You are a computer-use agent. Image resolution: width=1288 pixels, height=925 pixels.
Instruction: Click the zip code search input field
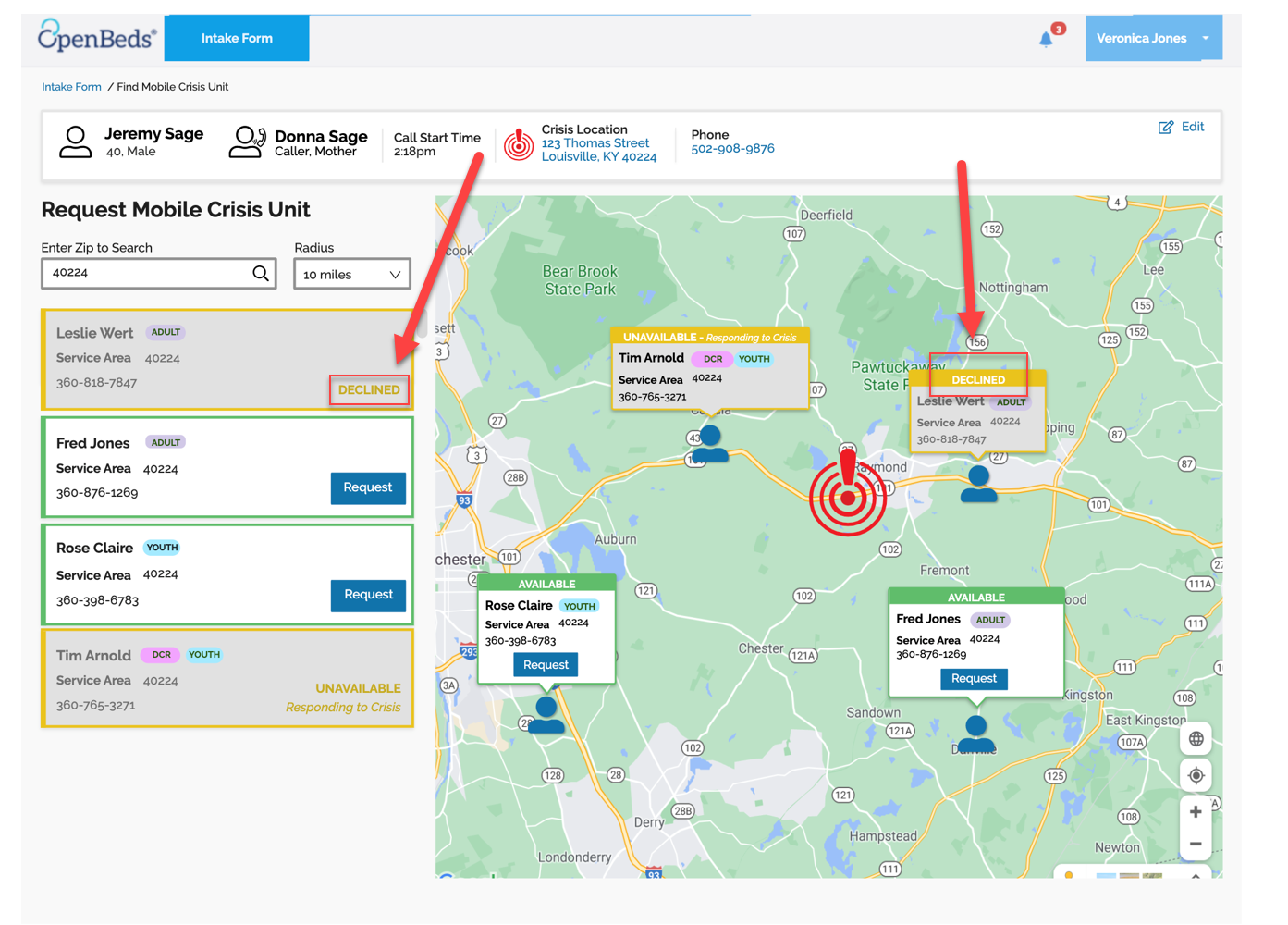(148, 274)
